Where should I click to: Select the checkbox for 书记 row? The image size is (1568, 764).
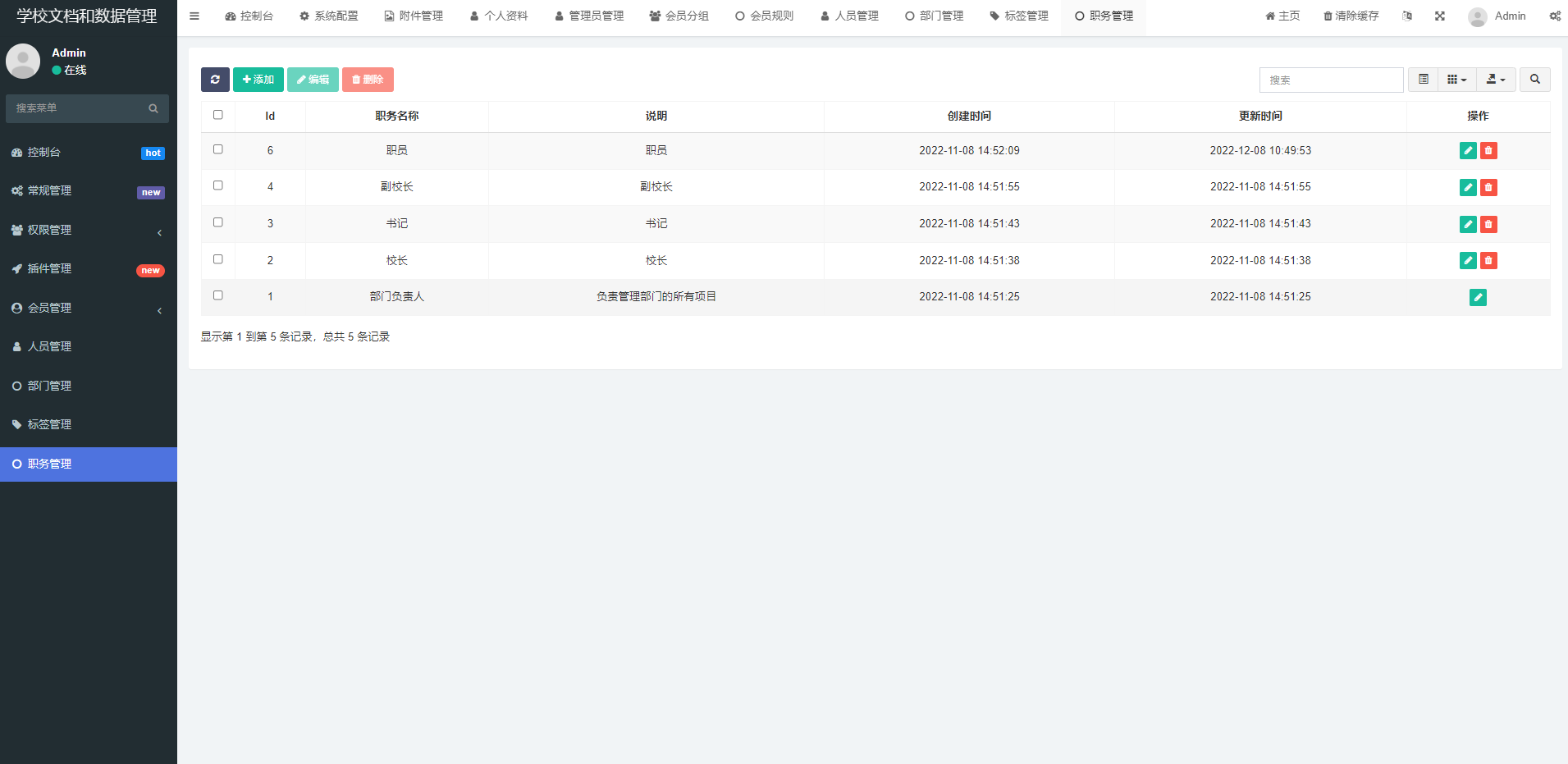[218, 222]
